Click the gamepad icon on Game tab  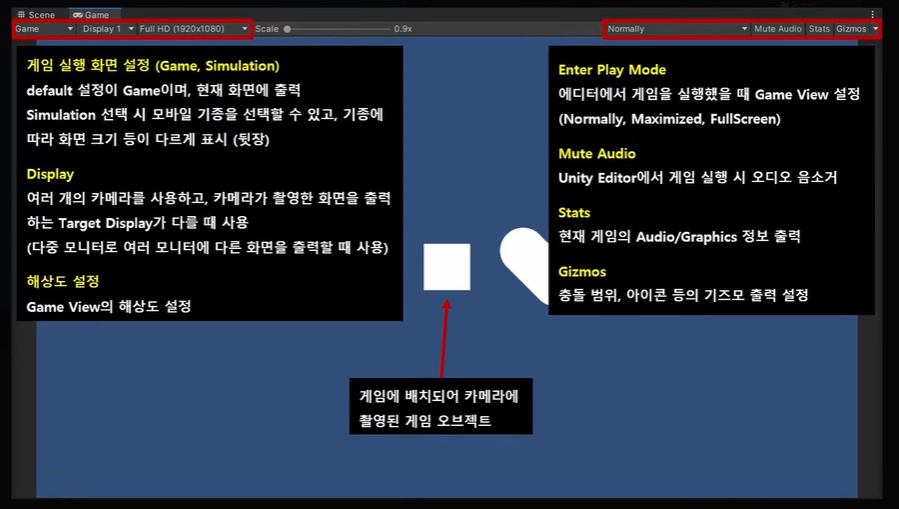tap(77, 15)
